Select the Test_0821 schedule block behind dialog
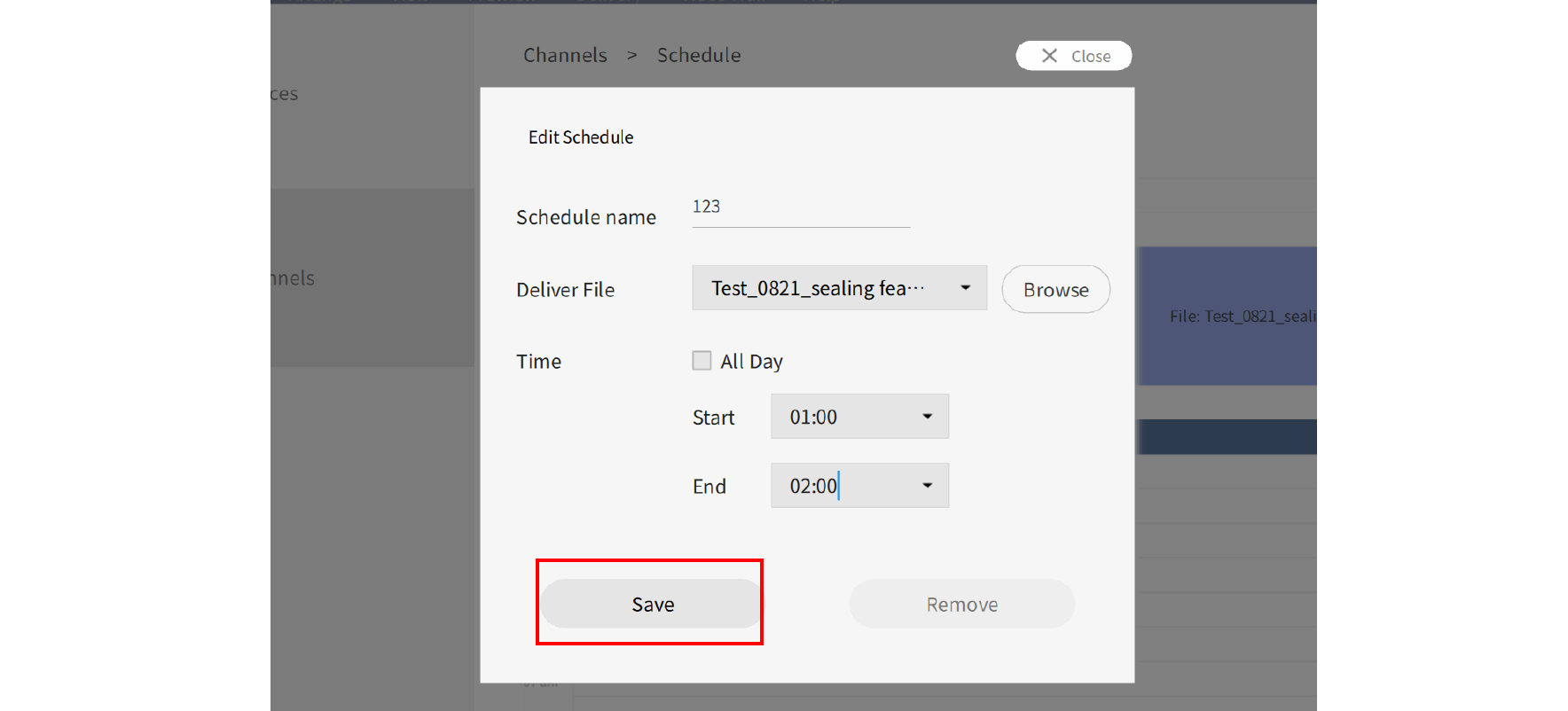This screenshot has width=1568, height=711. 1227,316
